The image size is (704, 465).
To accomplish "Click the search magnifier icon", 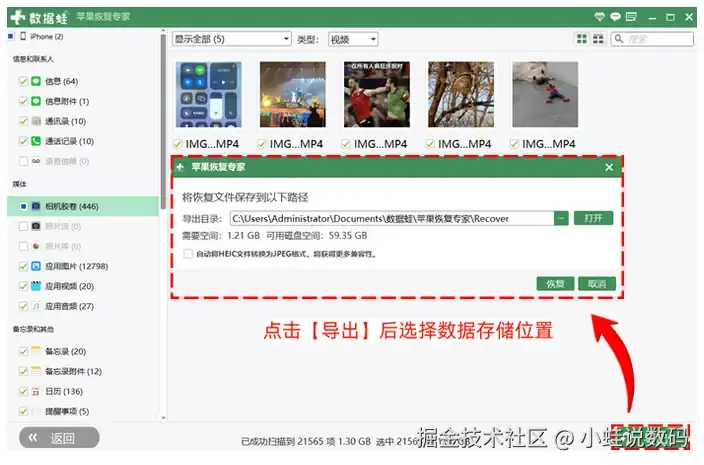I will [619, 39].
